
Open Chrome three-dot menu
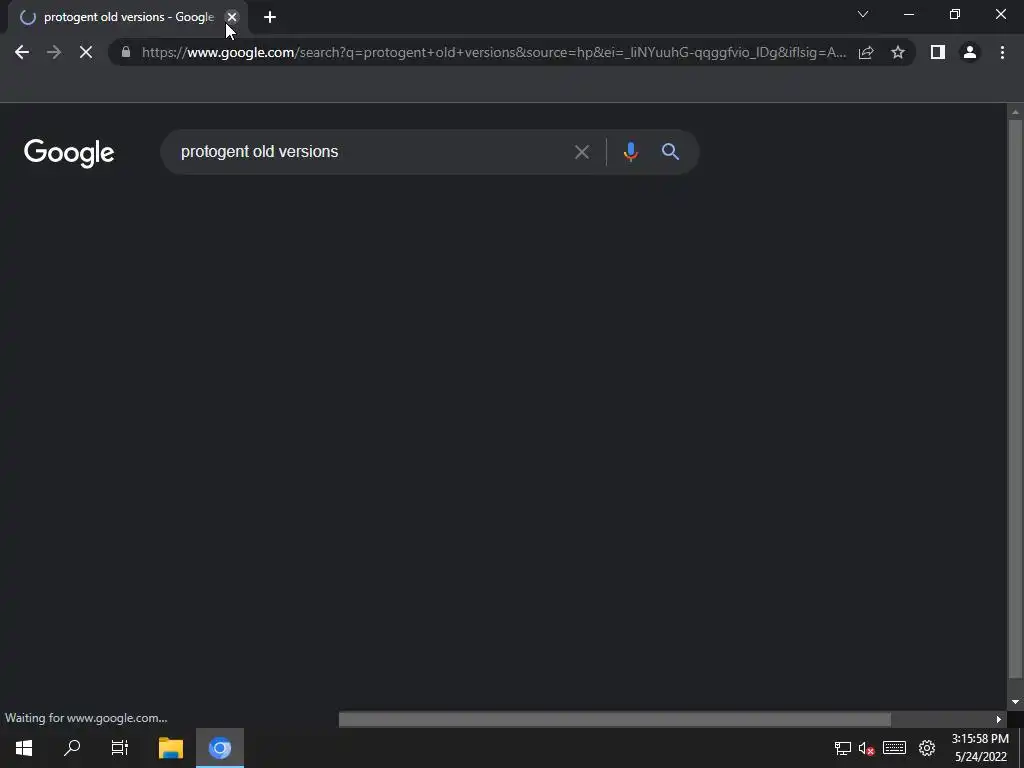[x=1002, y=52]
